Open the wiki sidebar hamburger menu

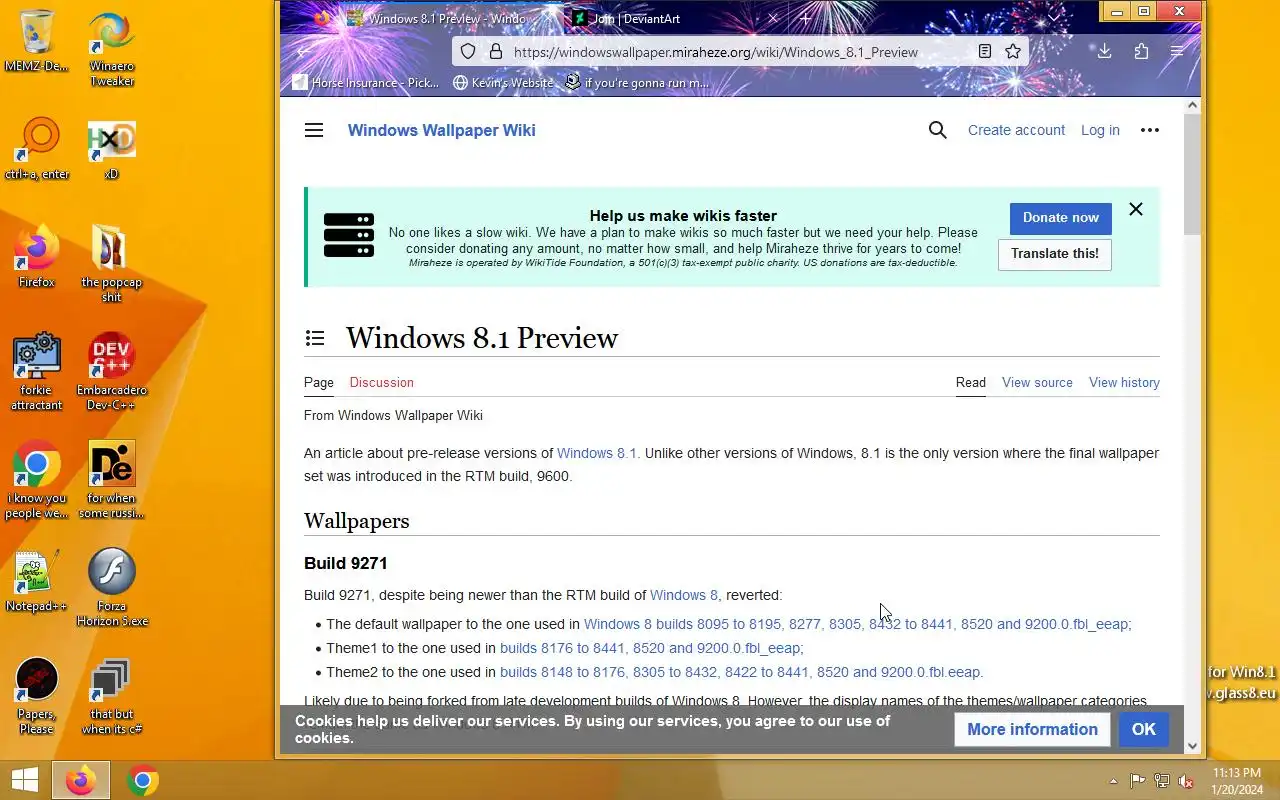pyautogui.click(x=314, y=130)
